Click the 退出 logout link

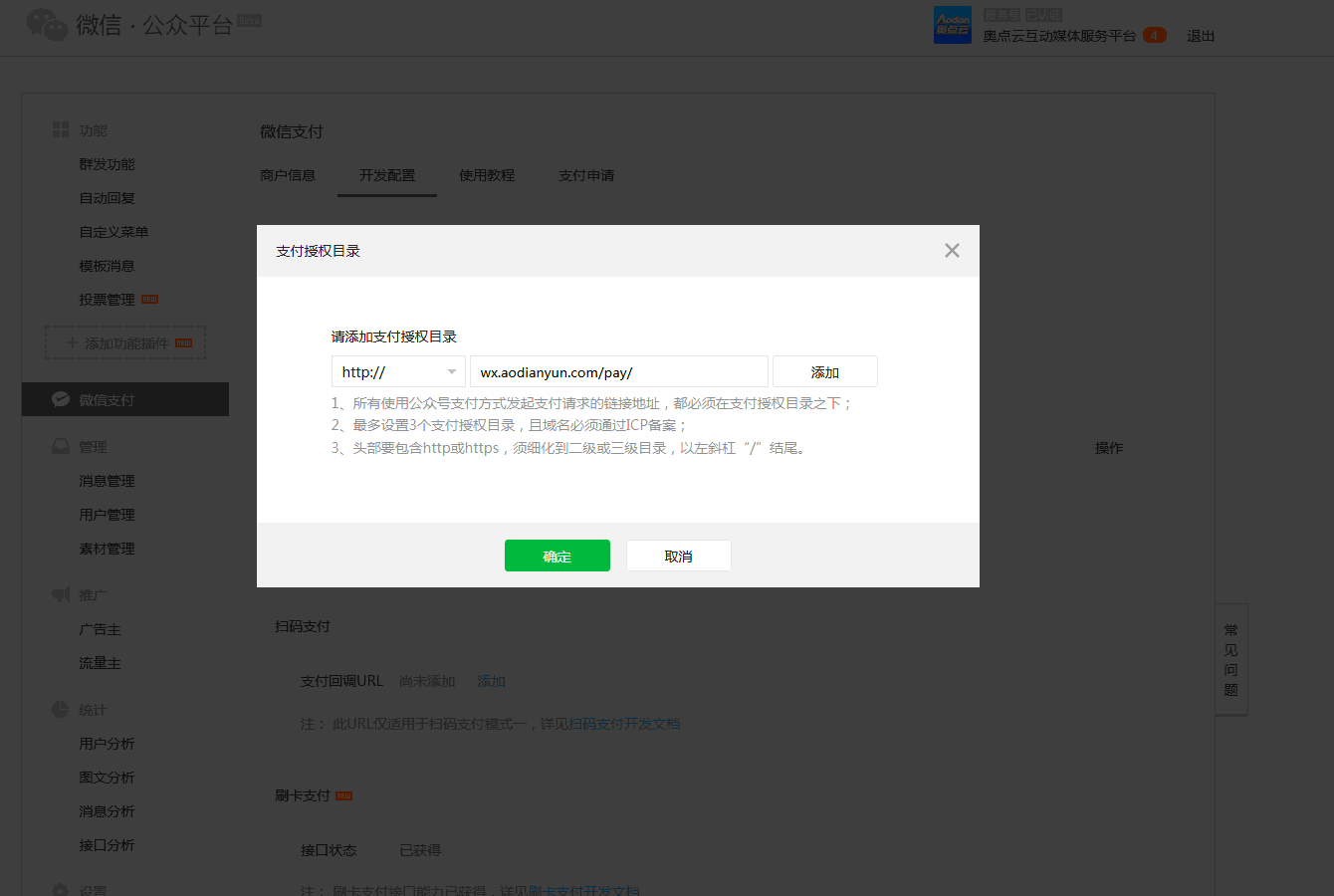coord(1201,36)
